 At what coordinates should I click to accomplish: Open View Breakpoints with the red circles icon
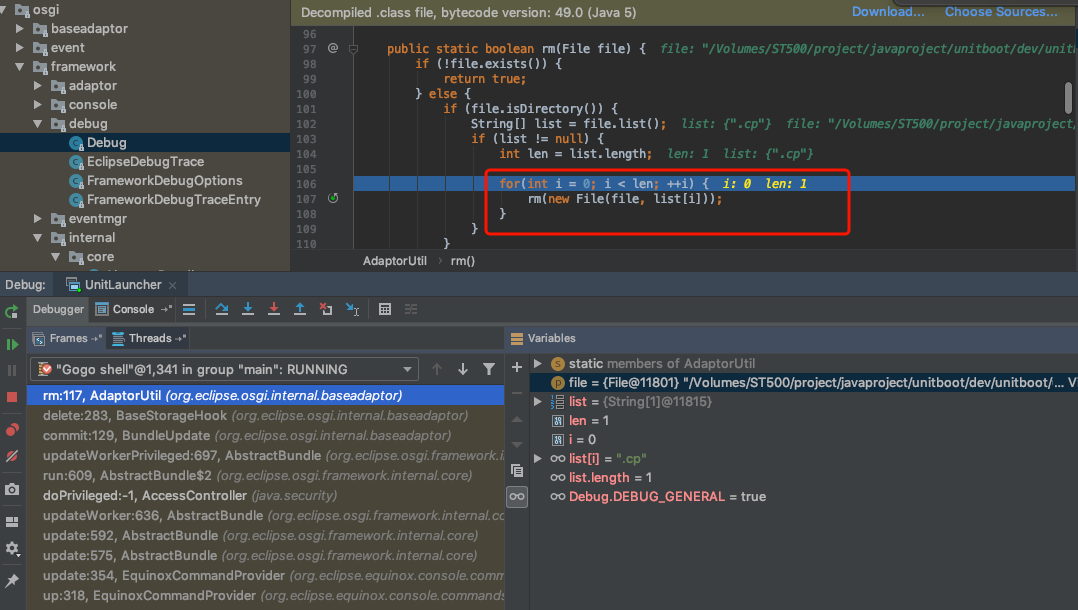point(12,430)
